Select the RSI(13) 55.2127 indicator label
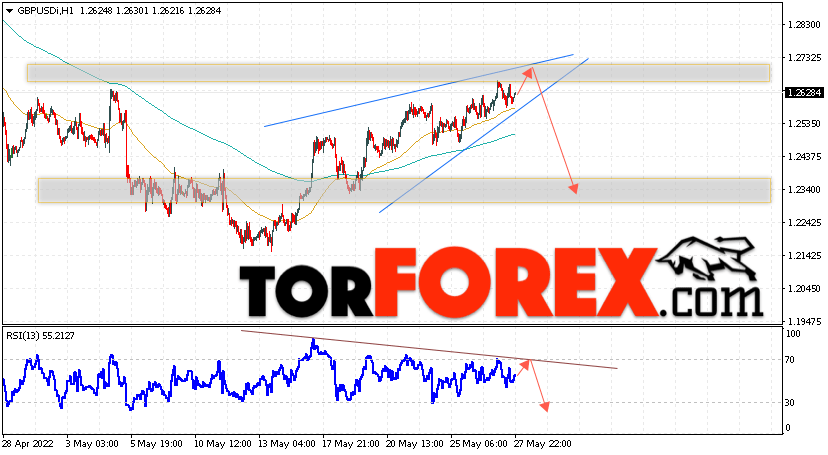Image resolution: width=828 pixels, height=455 pixels. pyautogui.click(x=41, y=336)
